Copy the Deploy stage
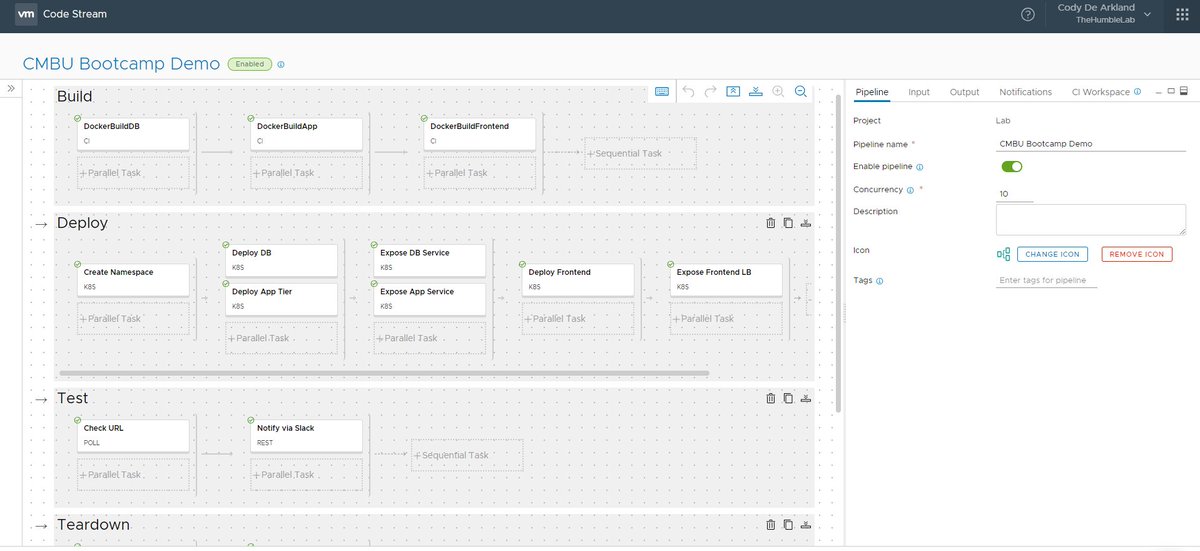The height and width of the screenshot is (551, 1200). point(788,223)
